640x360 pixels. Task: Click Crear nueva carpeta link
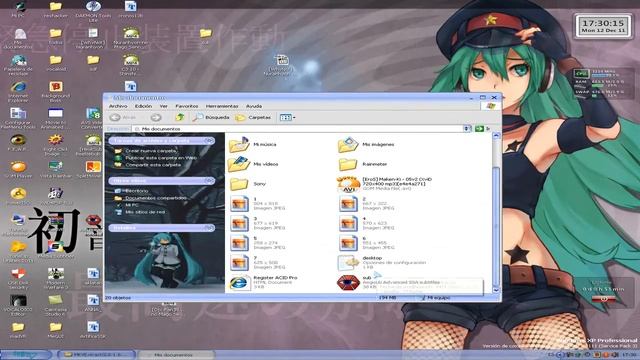click(x=151, y=151)
